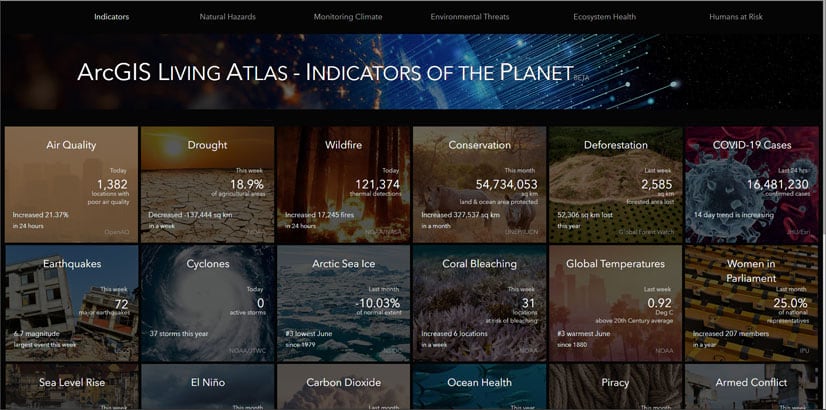The height and width of the screenshot is (410, 826).
Task: Click the 1,382 poor air quality value
Action: click(x=112, y=184)
